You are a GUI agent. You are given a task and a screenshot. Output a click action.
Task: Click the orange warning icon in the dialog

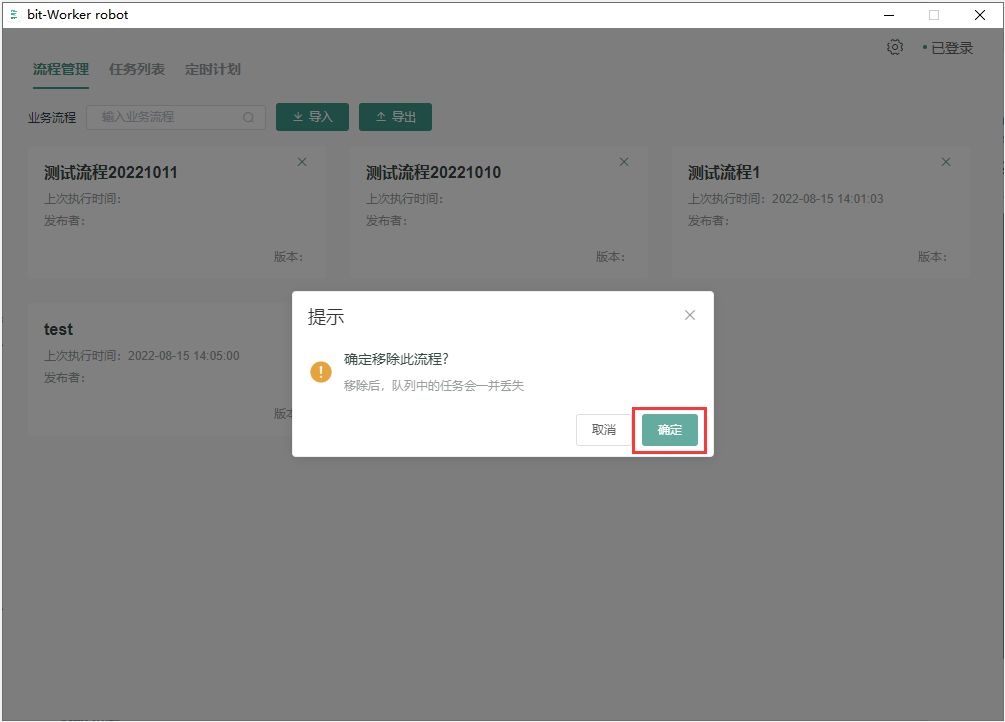point(320,372)
